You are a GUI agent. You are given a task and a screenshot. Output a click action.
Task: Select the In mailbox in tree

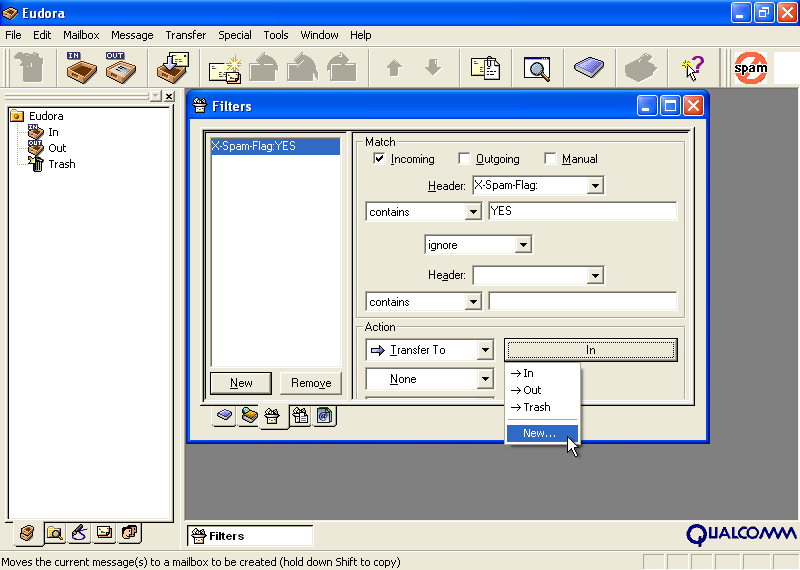[x=53, y=132]
